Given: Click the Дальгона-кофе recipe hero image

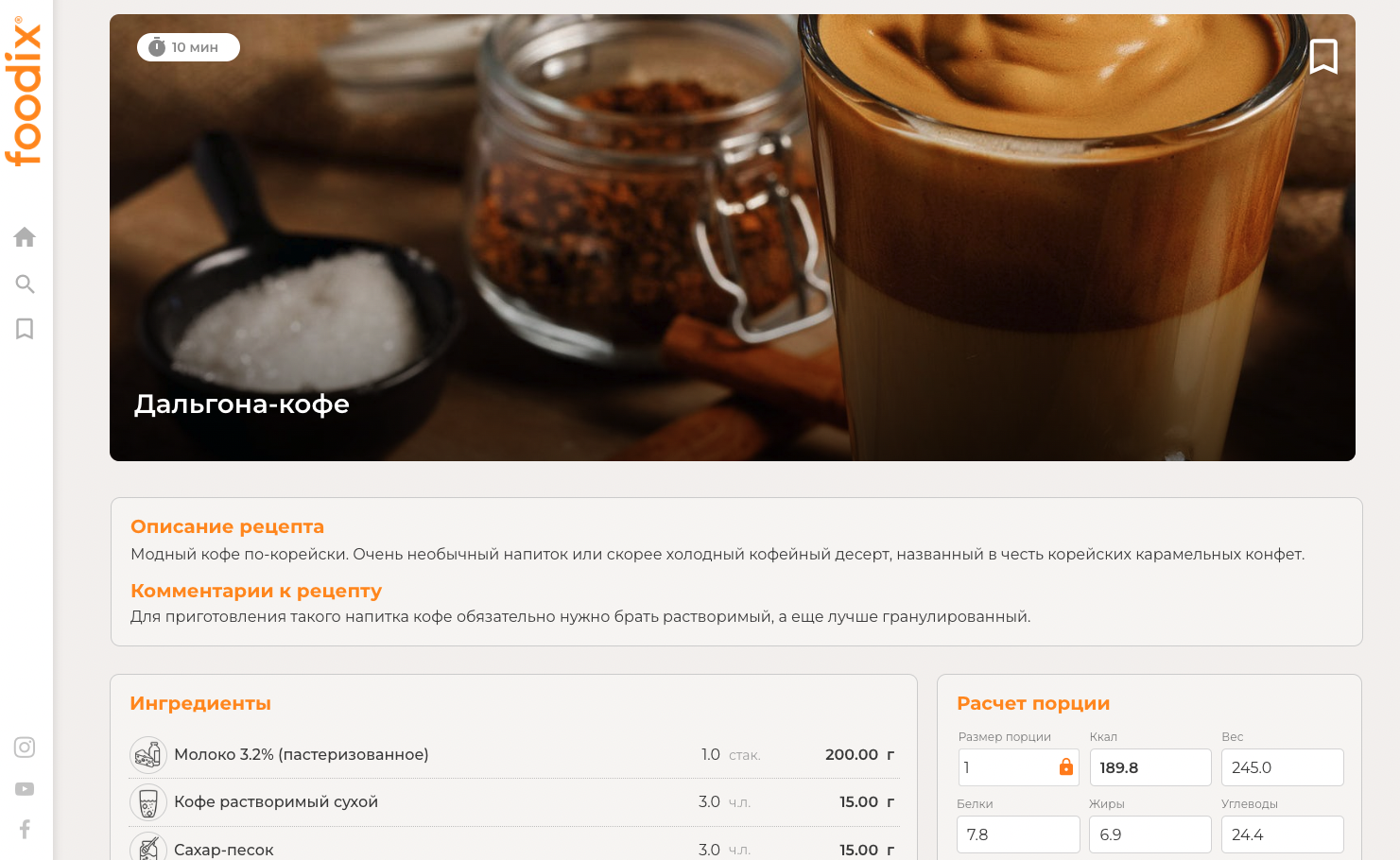Looking at the screenshot, I should pyautogui.click(x=733, y=237).
